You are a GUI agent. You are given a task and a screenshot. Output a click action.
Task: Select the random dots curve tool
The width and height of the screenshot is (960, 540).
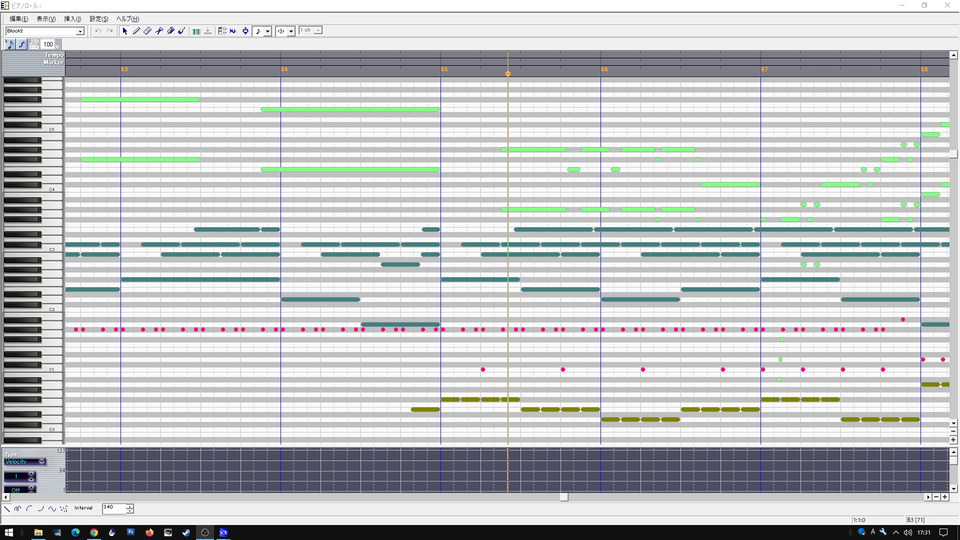(x=64, y=509)
